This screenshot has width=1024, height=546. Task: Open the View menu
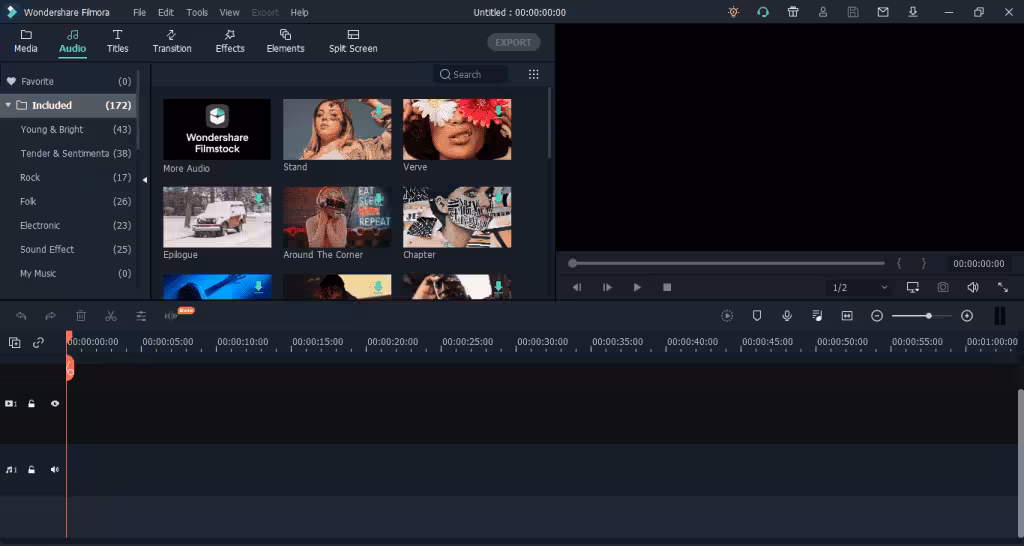coord(229,12)
